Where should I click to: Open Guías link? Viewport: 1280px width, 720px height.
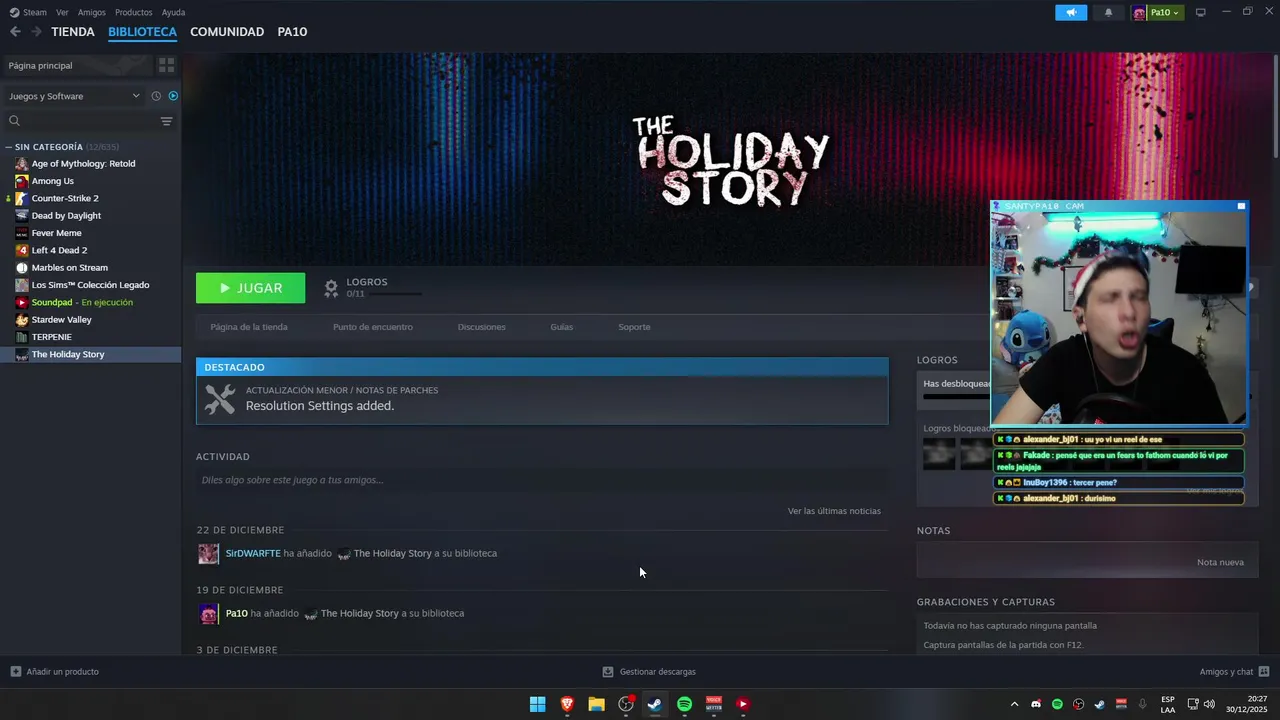562,327
